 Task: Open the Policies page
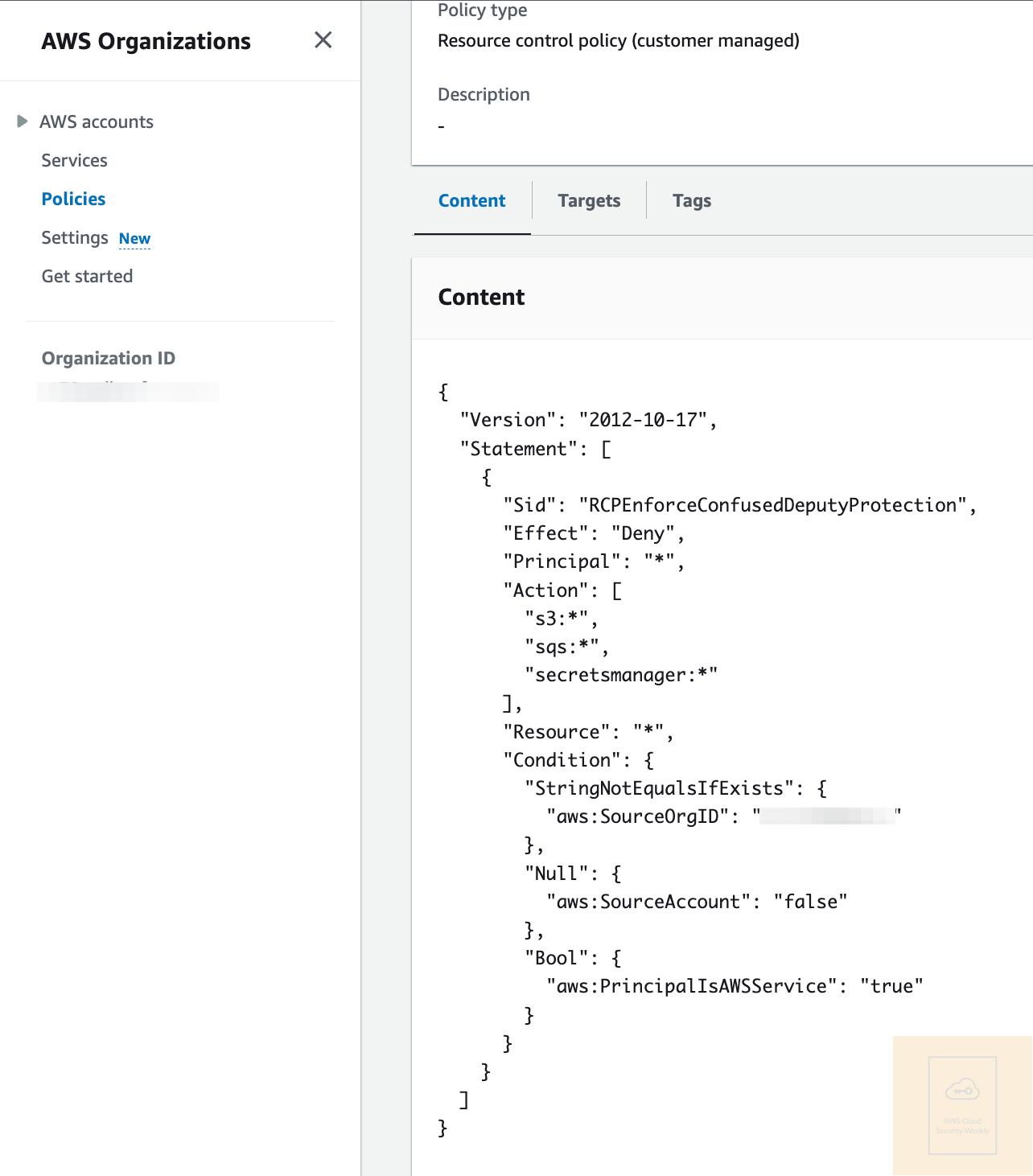[x=73, y=199]
